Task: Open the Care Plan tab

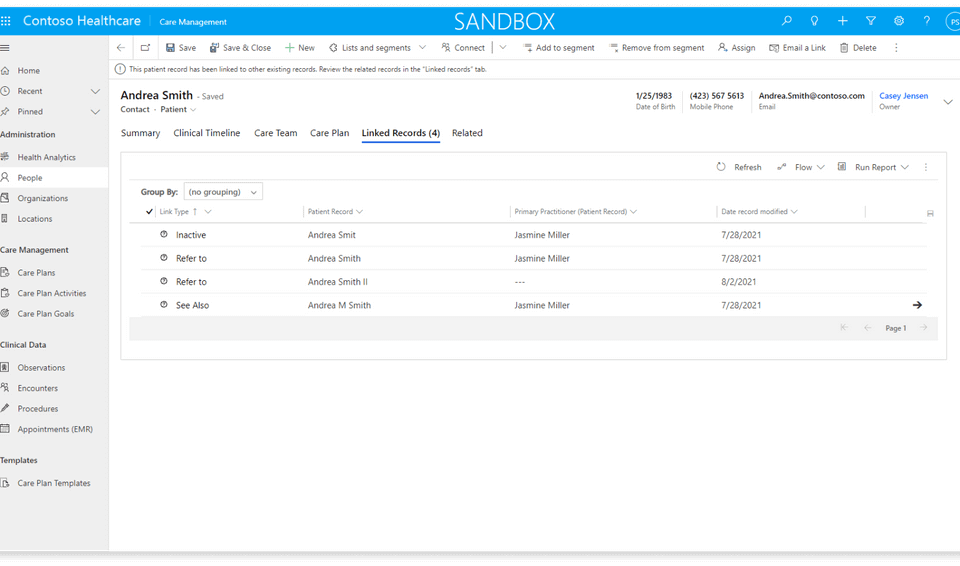Action: 329,133
